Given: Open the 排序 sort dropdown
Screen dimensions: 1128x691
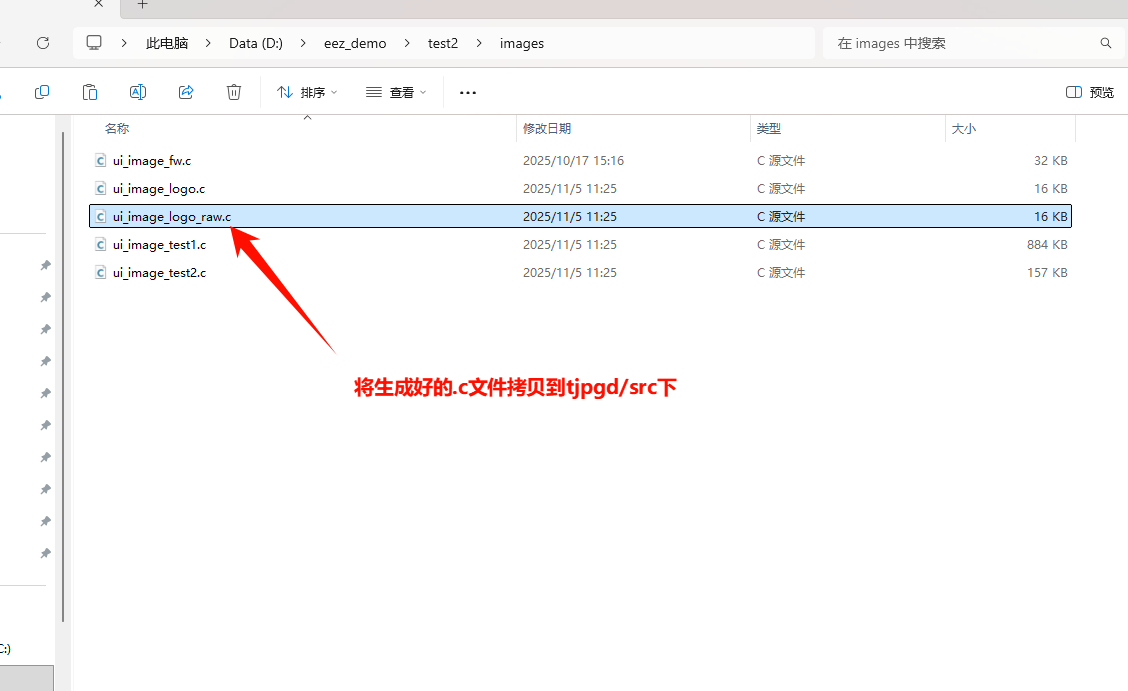Looking at the screenshot, I should (307, 92).
